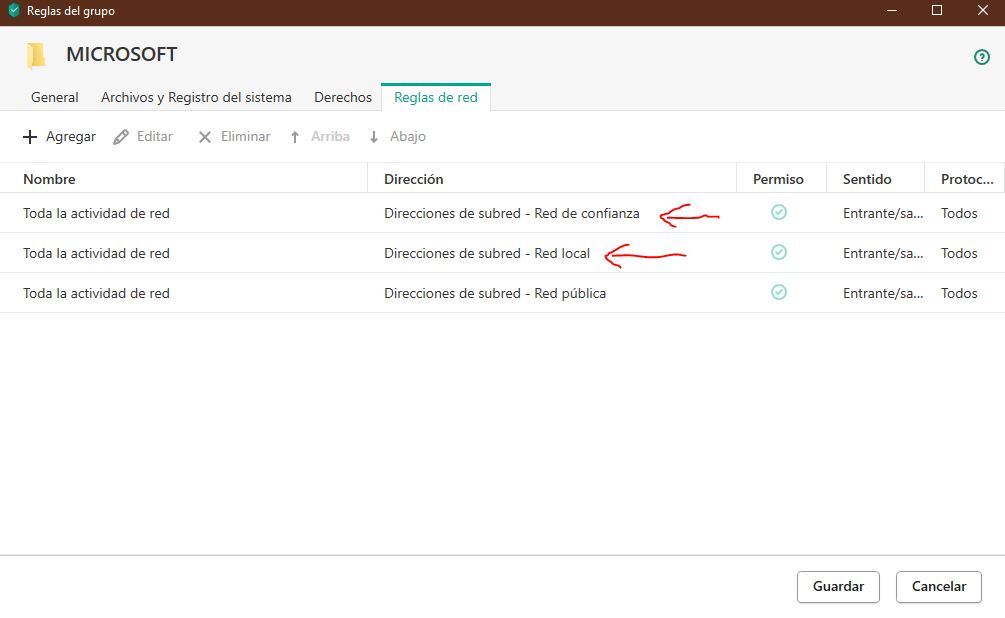
Task: Open Archivos y Registro del sistema tab
Action: 196,97
